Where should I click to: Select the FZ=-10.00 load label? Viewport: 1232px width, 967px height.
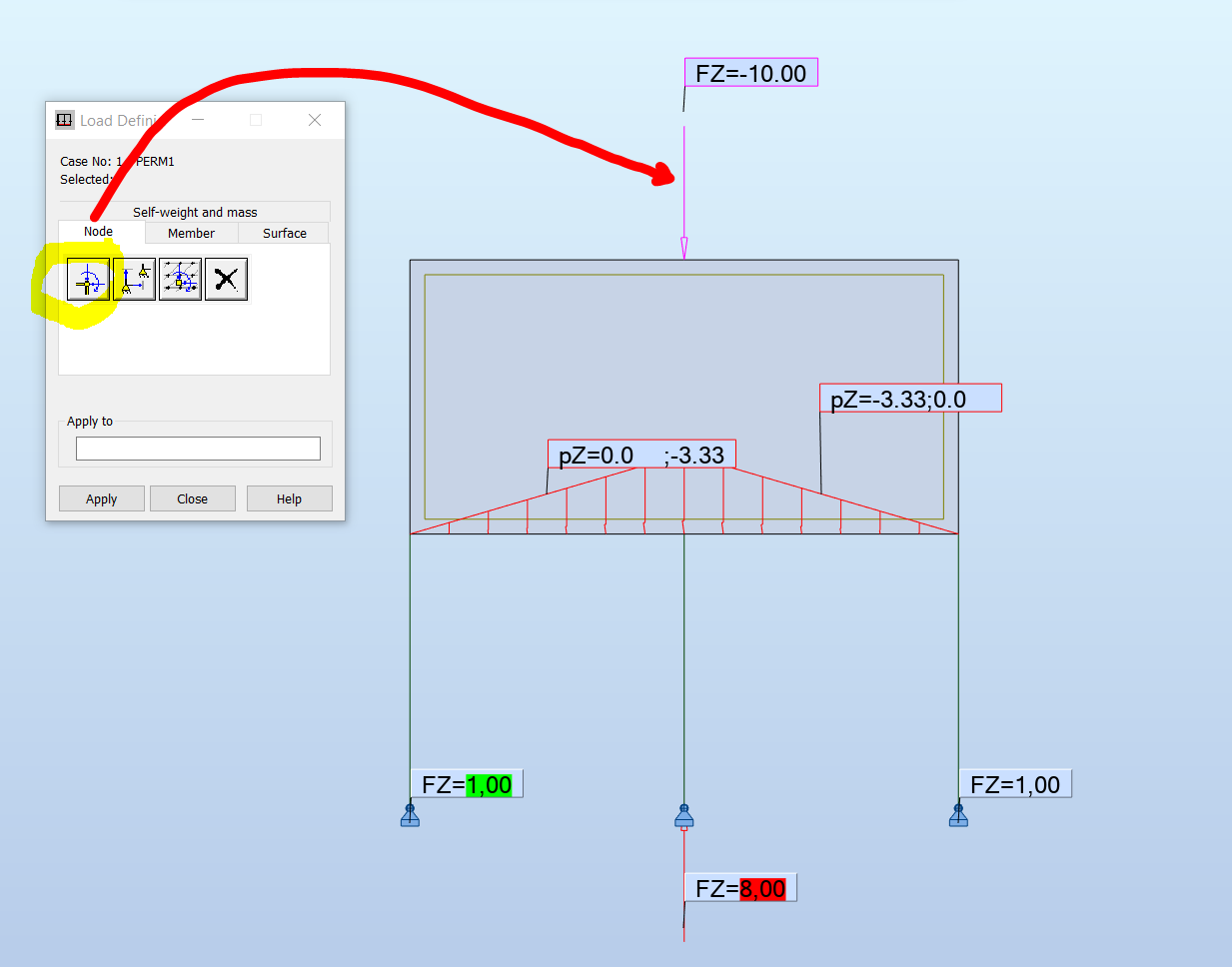click(750, 72)
